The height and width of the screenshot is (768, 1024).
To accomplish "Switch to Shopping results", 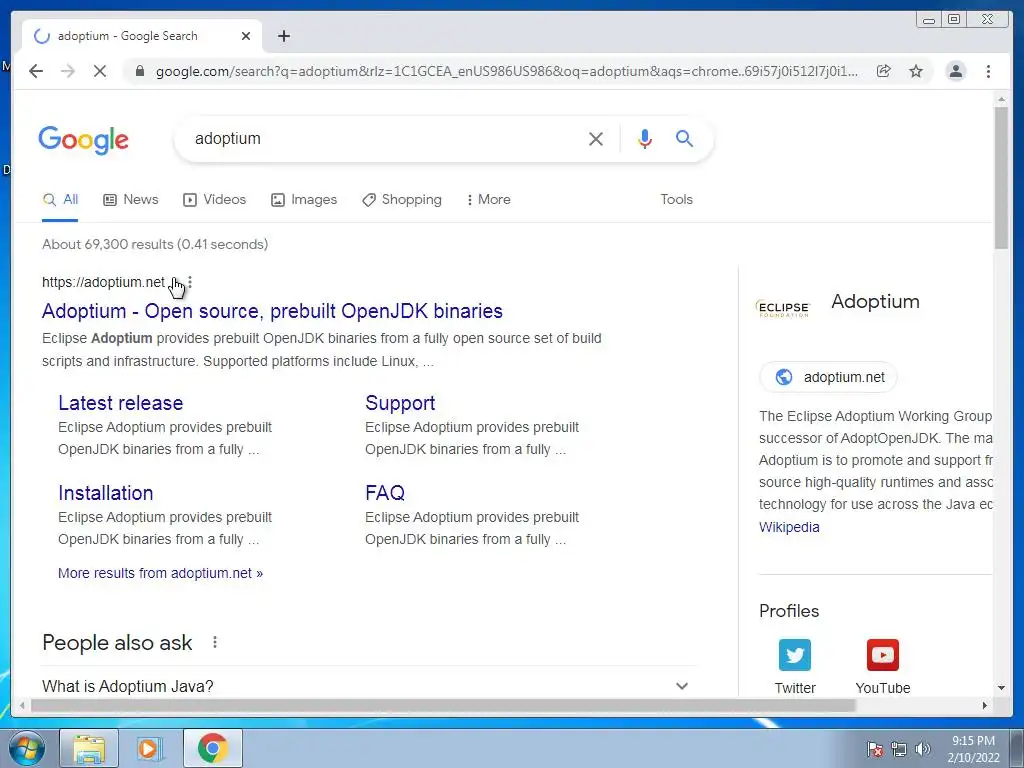I will 402,200.
